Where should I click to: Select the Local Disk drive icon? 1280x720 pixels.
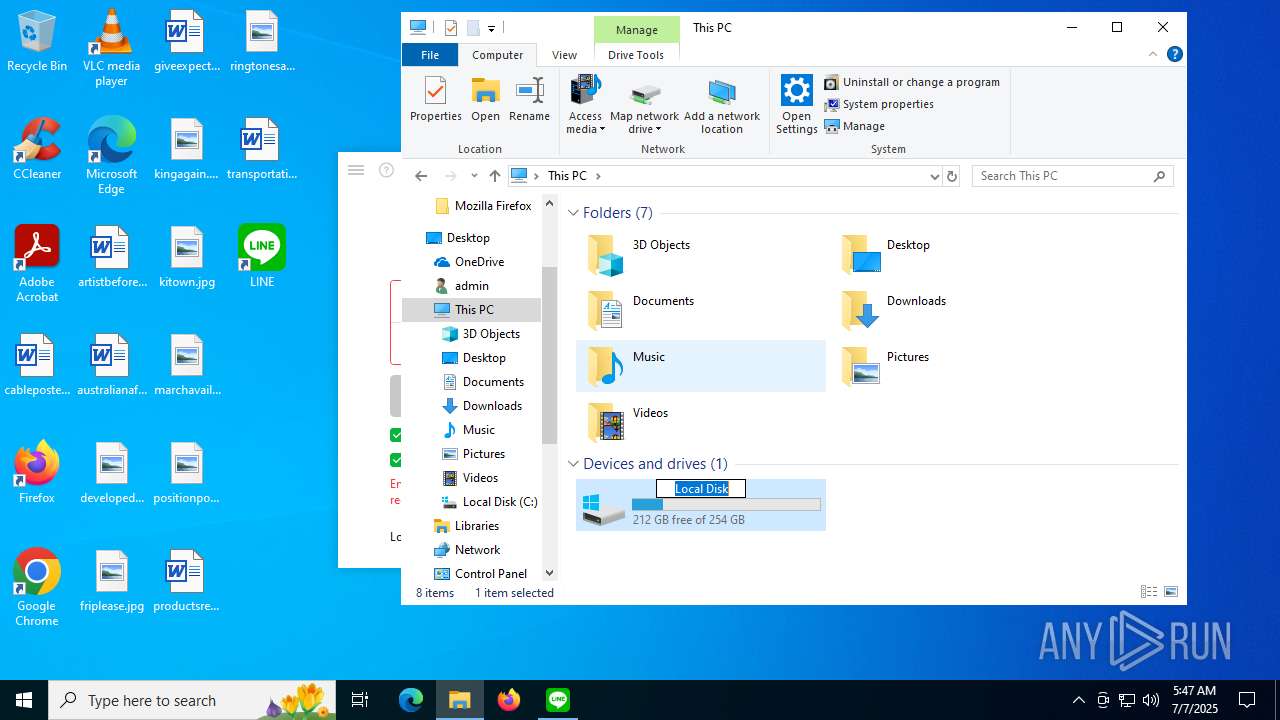click(604, 508)
